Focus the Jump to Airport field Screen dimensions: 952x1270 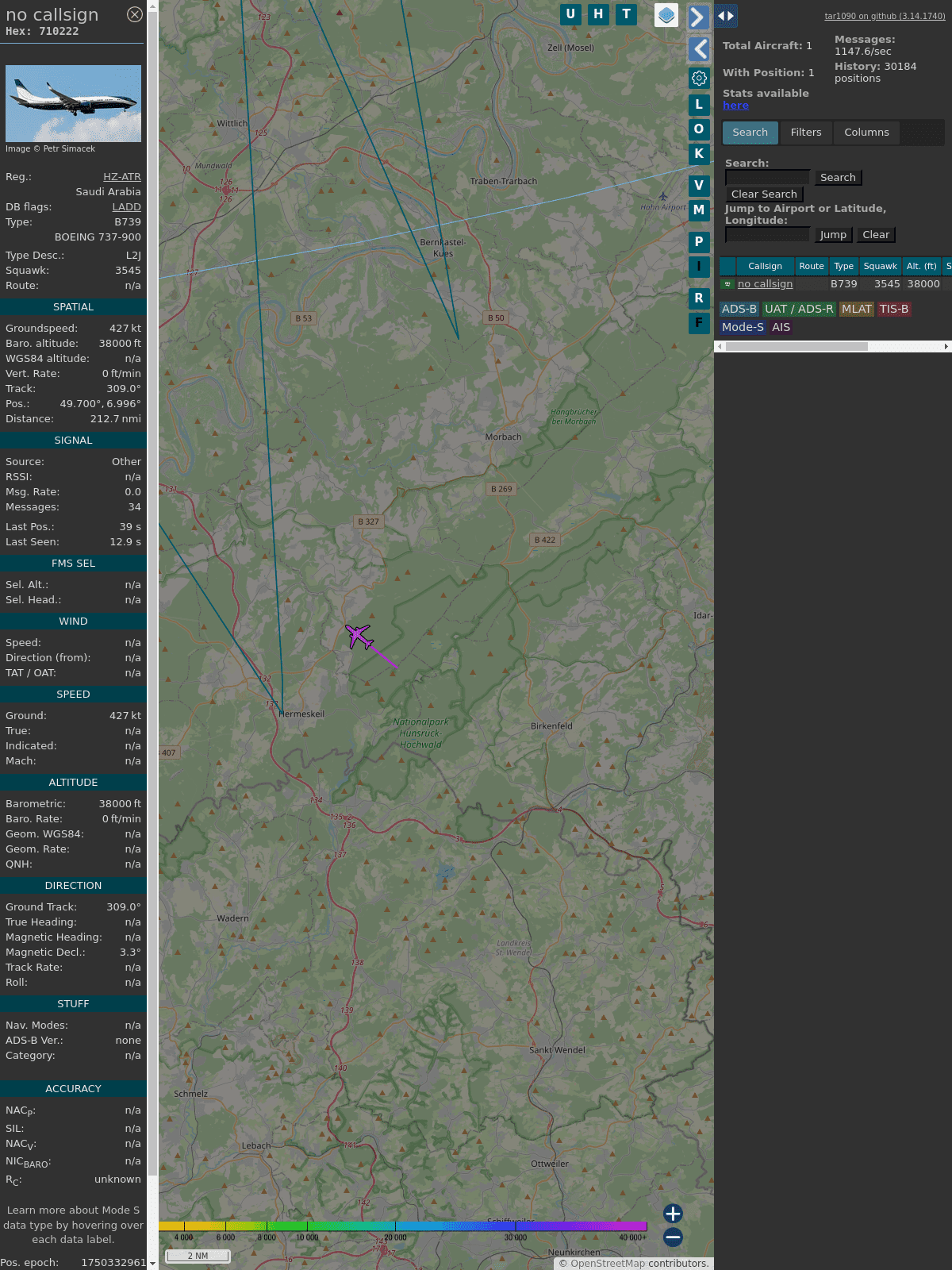[x=767, y=234]
